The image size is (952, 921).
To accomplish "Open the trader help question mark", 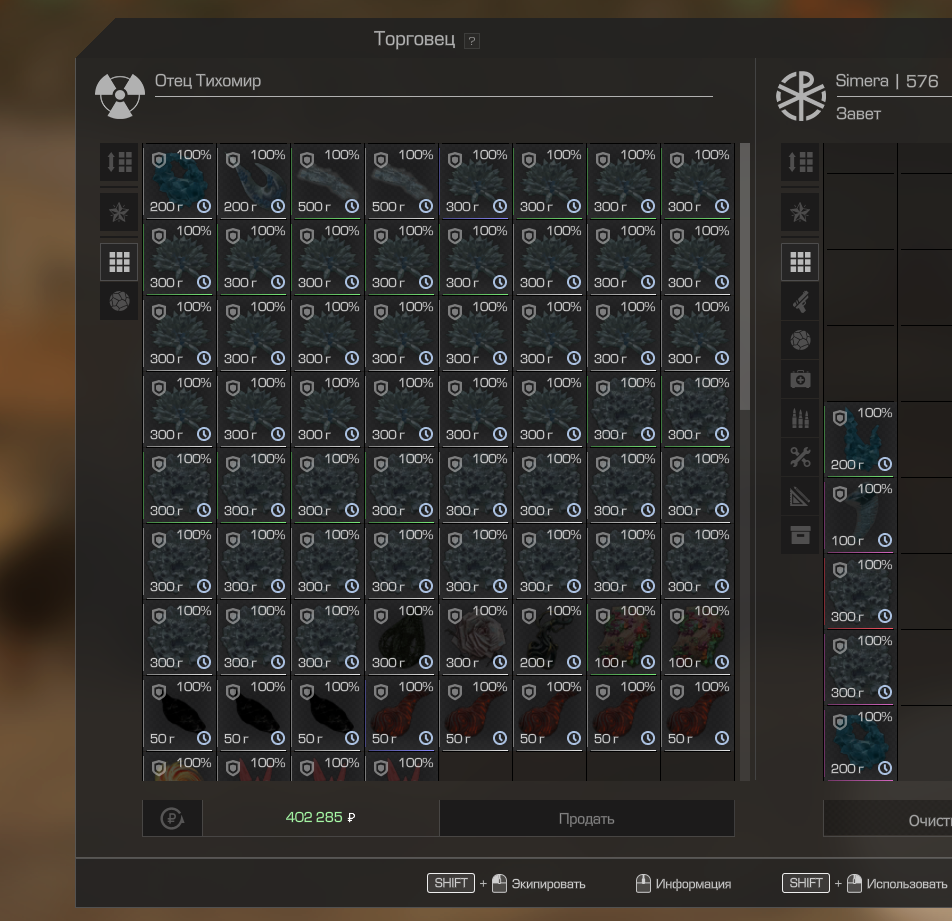I will pyautogui.click(x=471, y=41).
